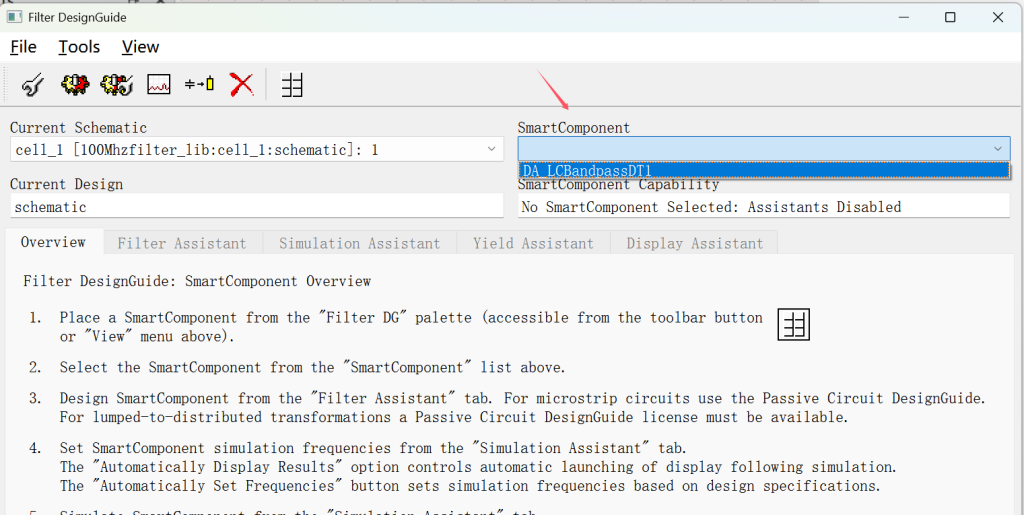Click the red gears Simulate icon
The width and height of the screenshot is (1024, 515).
75,85
